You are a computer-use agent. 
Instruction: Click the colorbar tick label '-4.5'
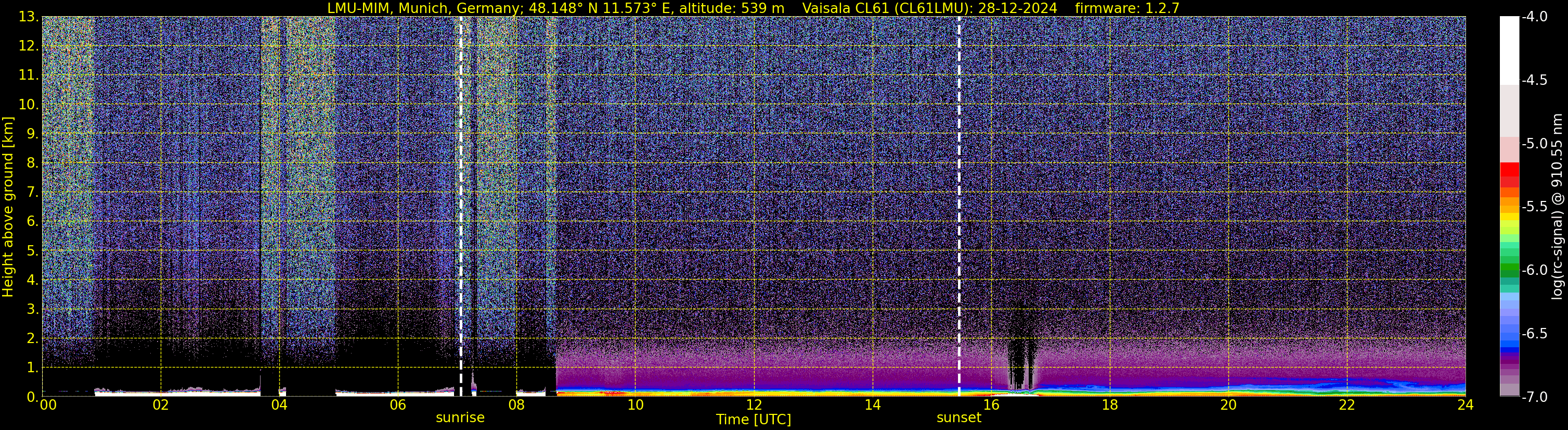coord(1534,80)
